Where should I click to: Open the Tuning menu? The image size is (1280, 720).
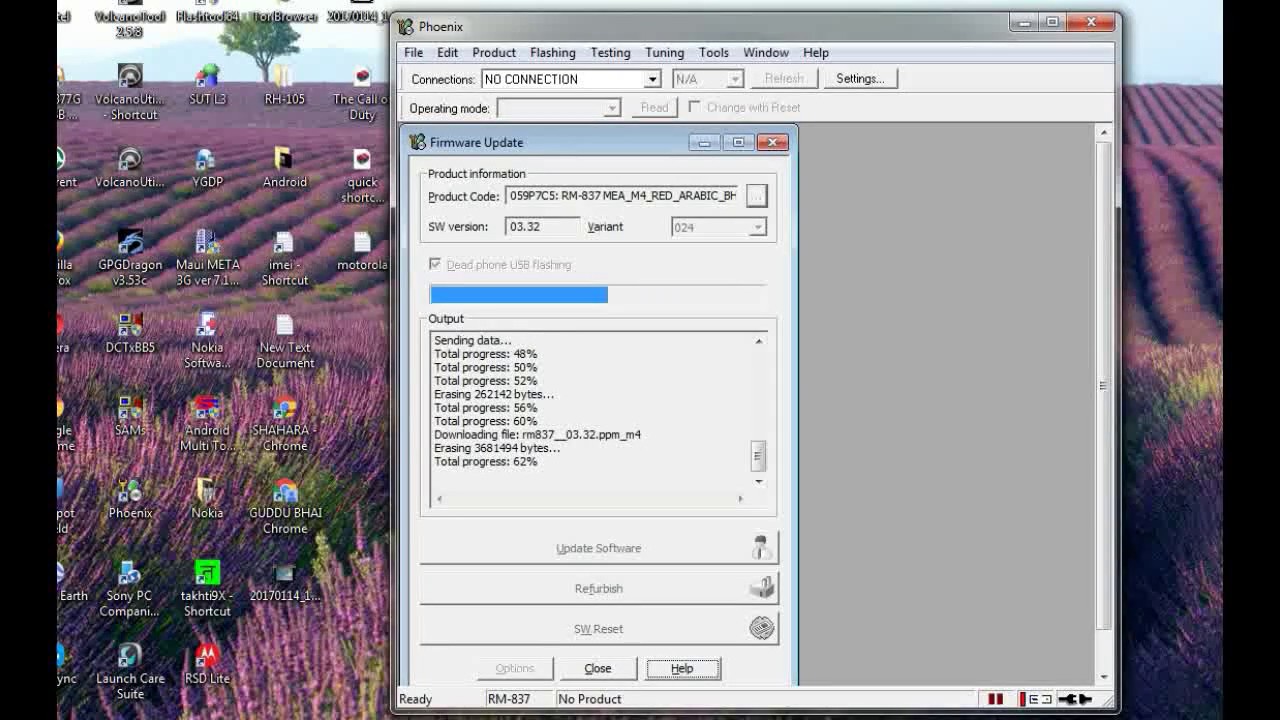[664, 52]
